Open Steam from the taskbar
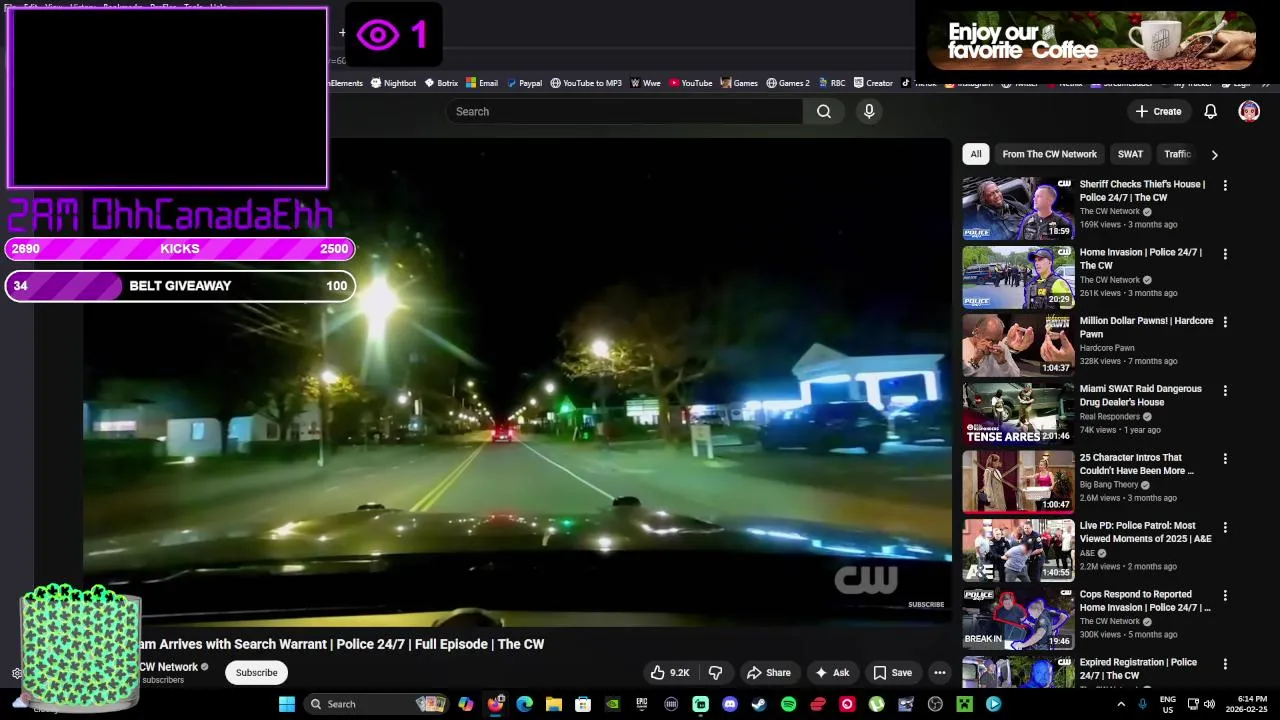 point(759,704)
